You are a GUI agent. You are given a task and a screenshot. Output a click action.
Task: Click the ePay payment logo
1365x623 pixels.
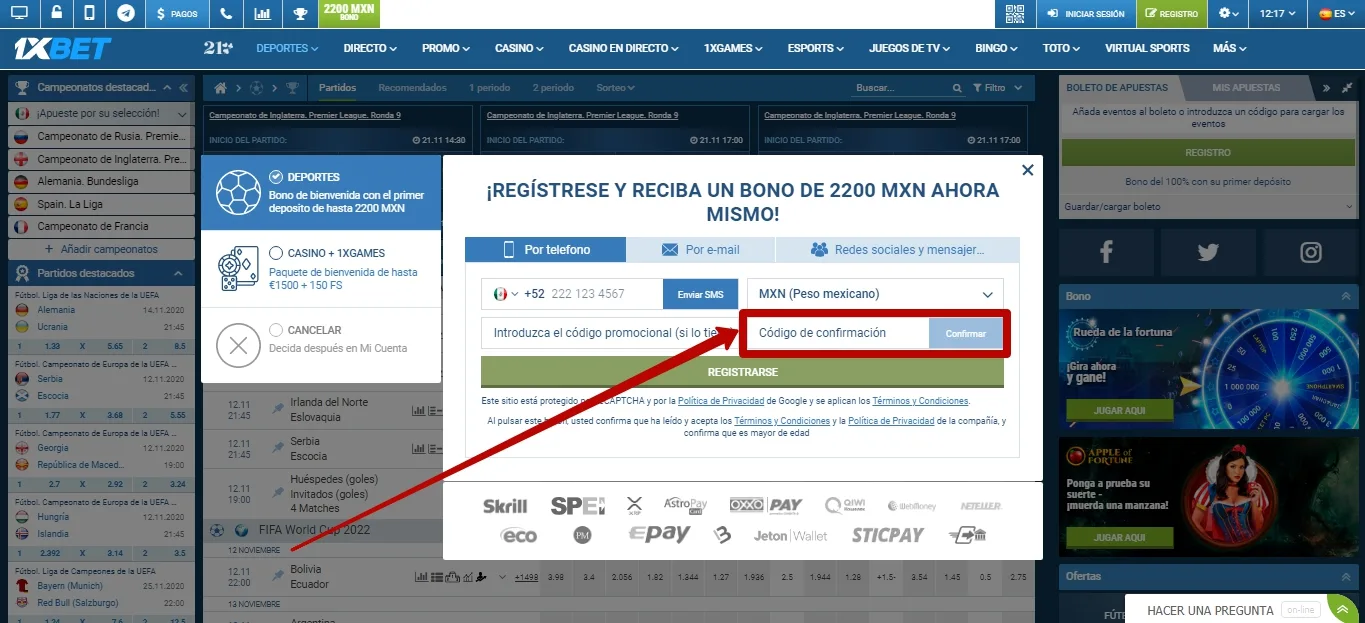(x=659, y=535)
